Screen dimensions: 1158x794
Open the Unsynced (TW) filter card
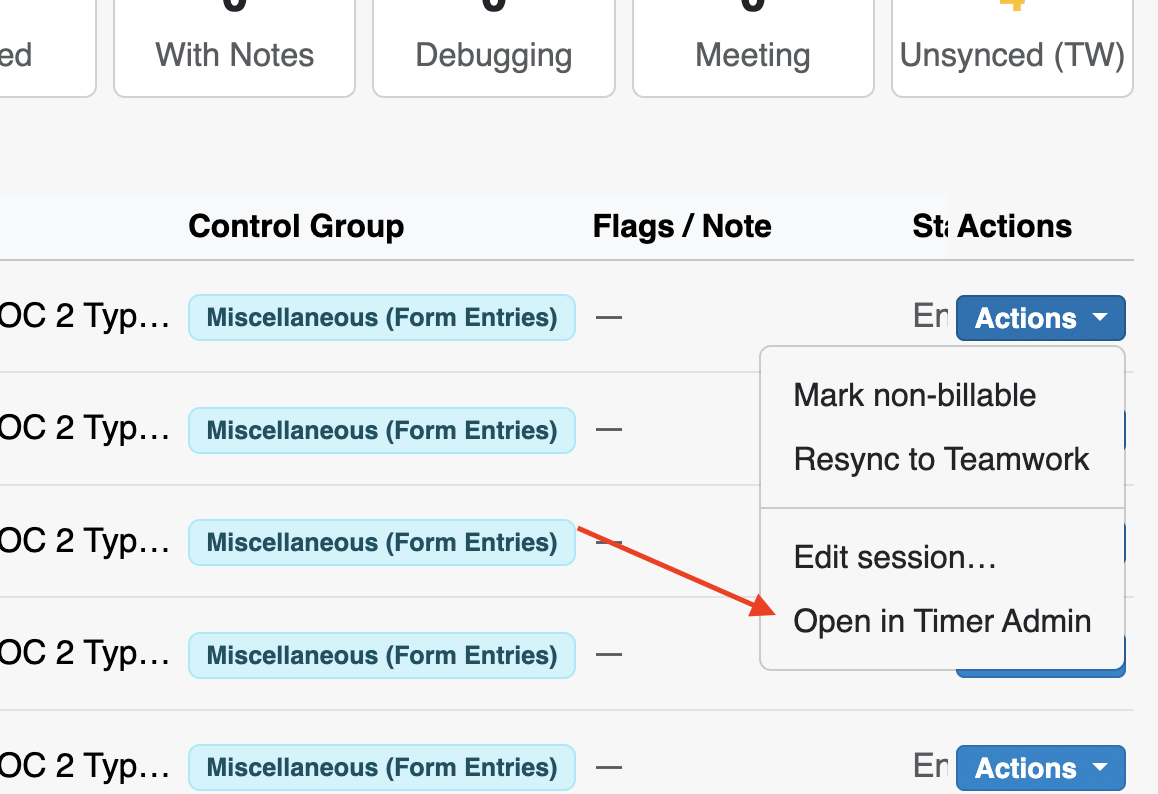(1013, 47)
